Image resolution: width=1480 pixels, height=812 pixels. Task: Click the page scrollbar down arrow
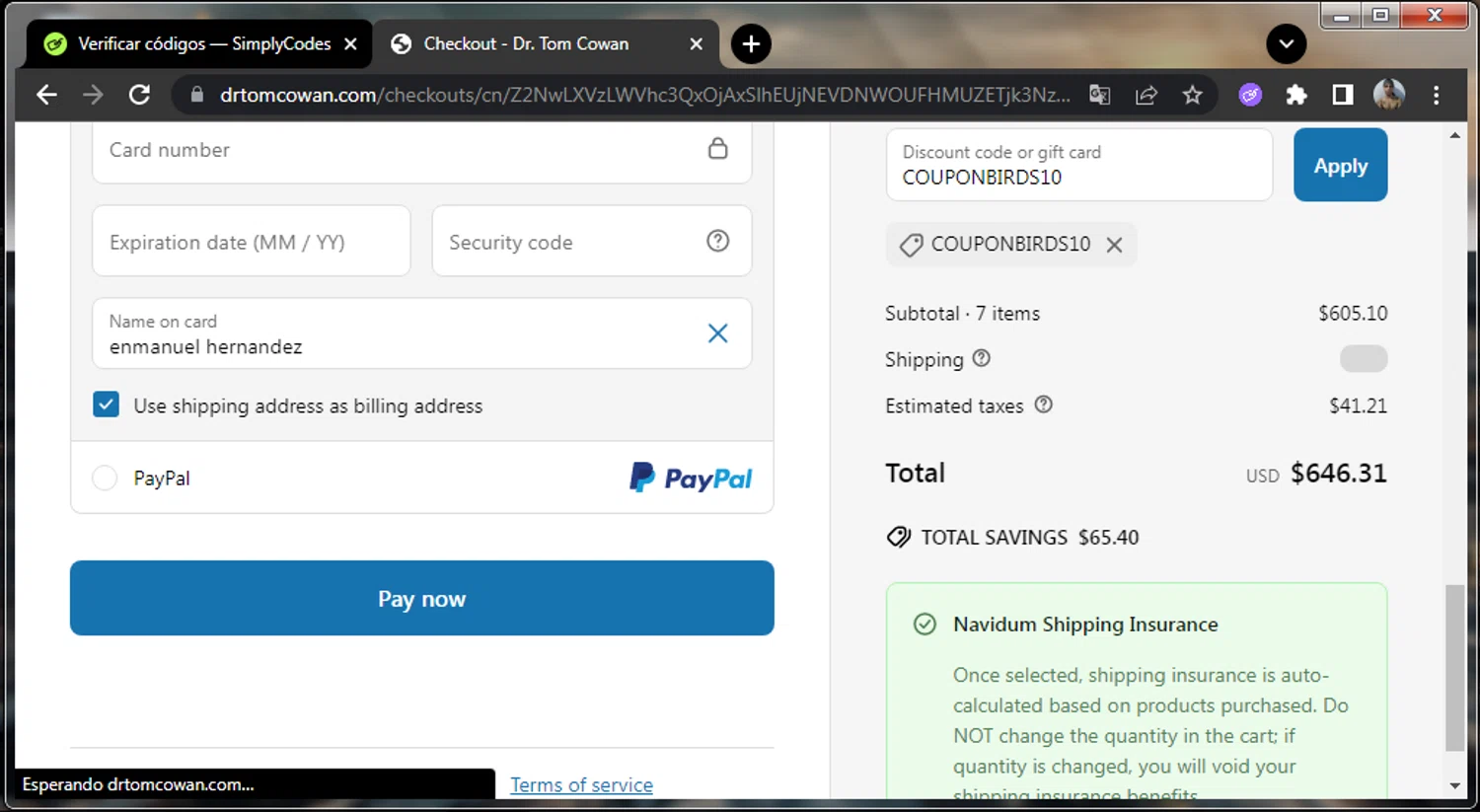coord(1454,786)
